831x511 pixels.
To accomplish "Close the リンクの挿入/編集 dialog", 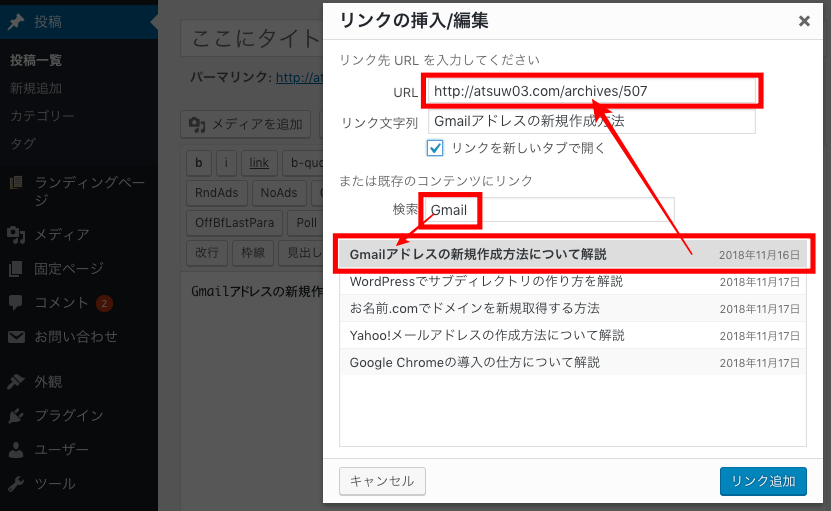I will 804,21.
